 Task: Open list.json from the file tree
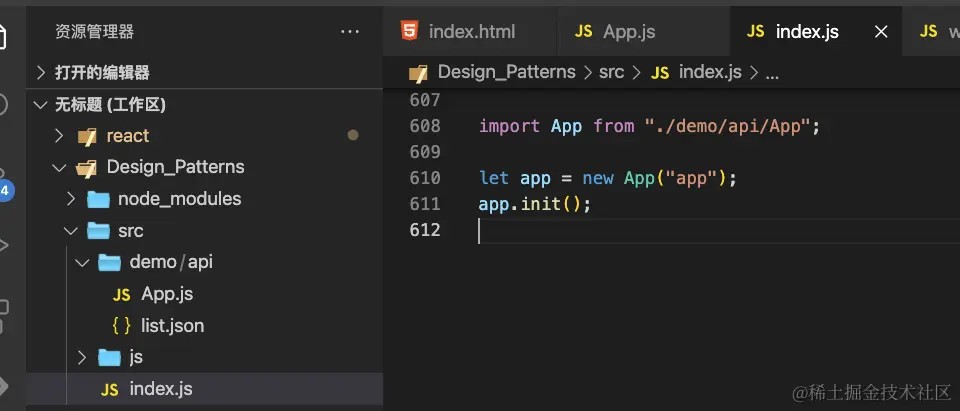coord(172,326)
